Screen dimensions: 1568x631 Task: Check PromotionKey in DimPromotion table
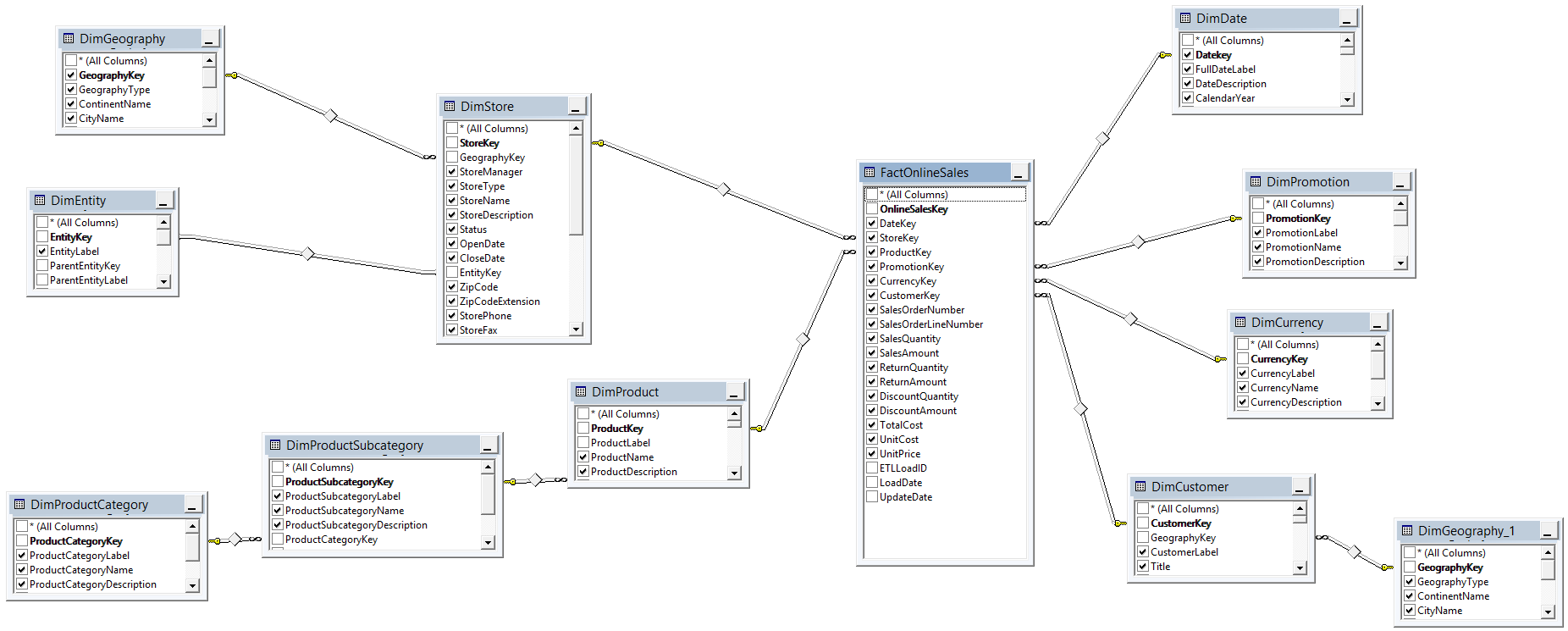pos(1258,218)
